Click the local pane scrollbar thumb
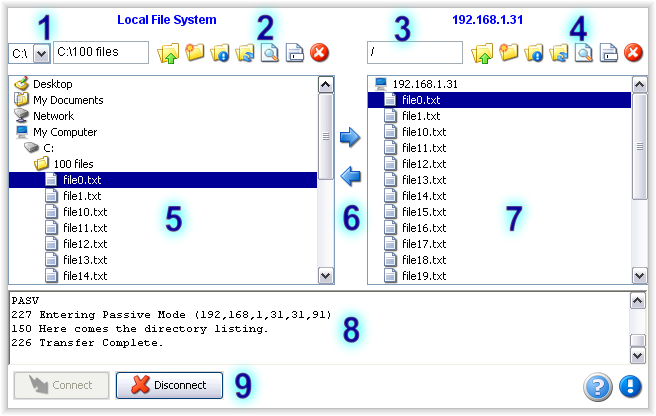The width and height of the screenshot is (656, 416). [x=325, y=136]
